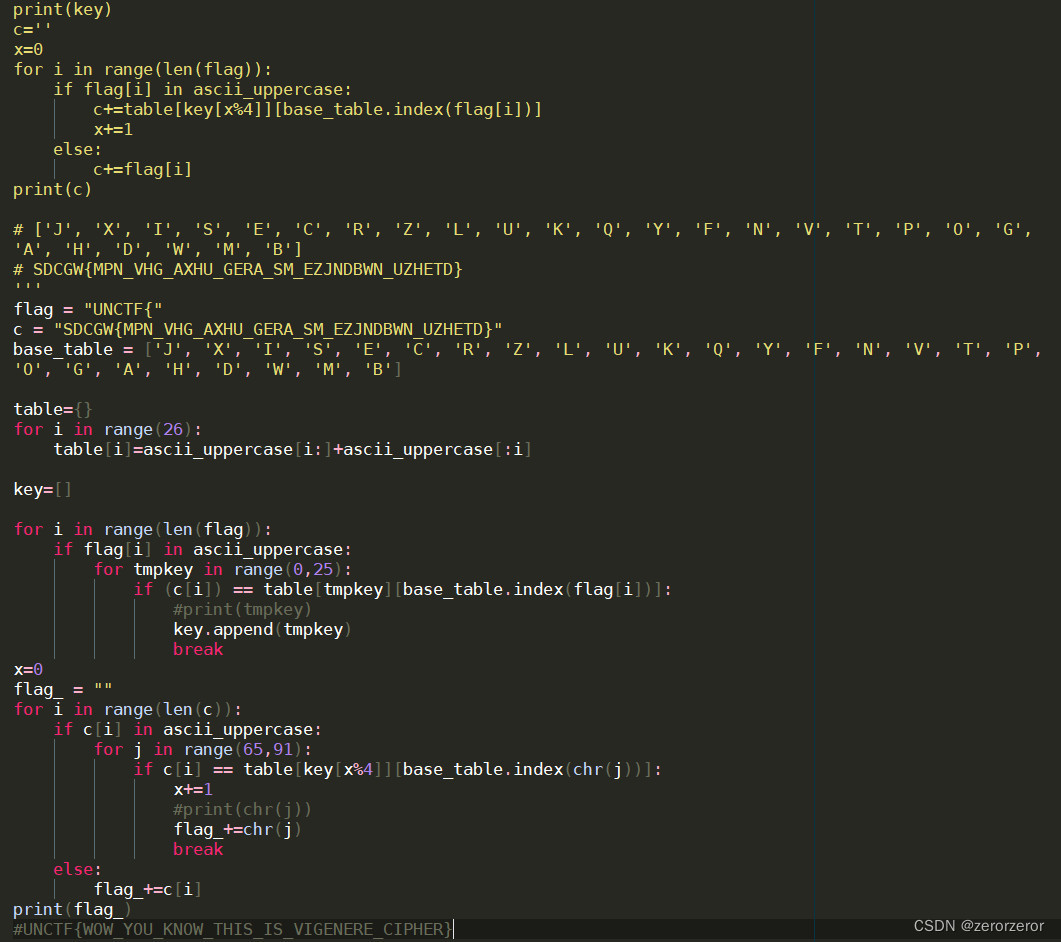Image resolution: width=1061 pixels, height=942 pixels.
Task: Click the 'print(key)' line at top
Action: [62, 9]
